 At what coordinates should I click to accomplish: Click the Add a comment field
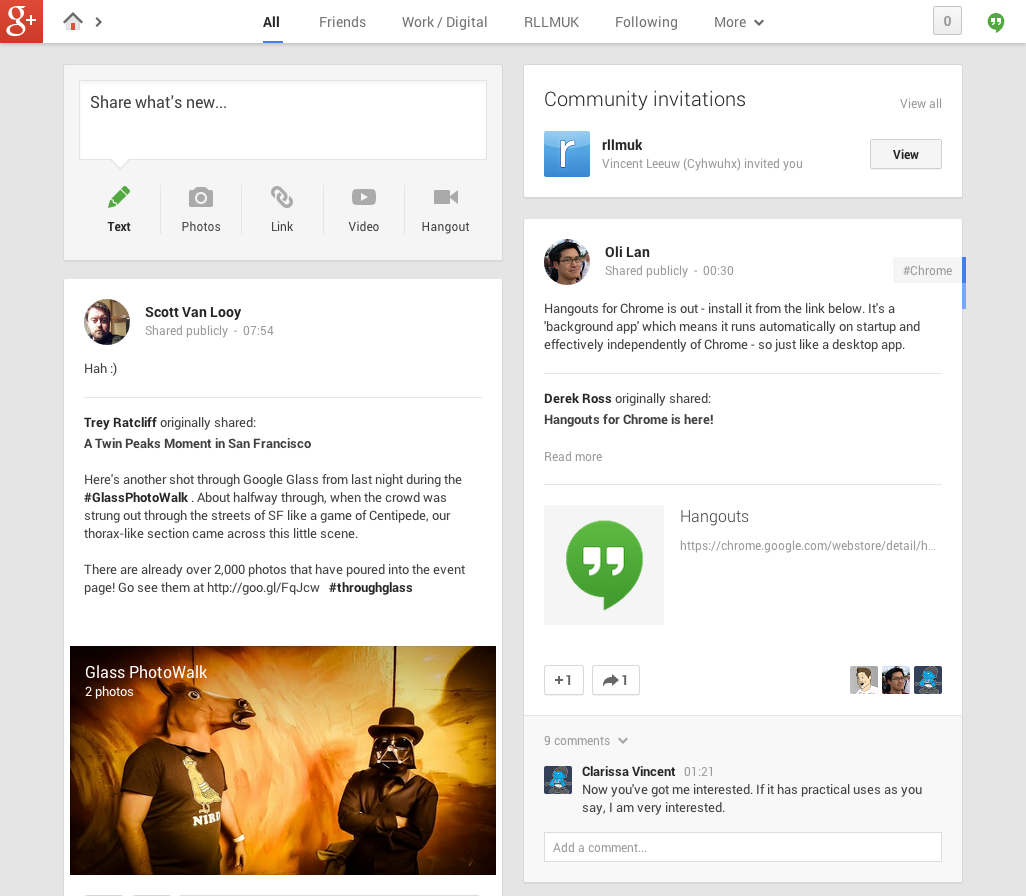[x=743, y=847]
